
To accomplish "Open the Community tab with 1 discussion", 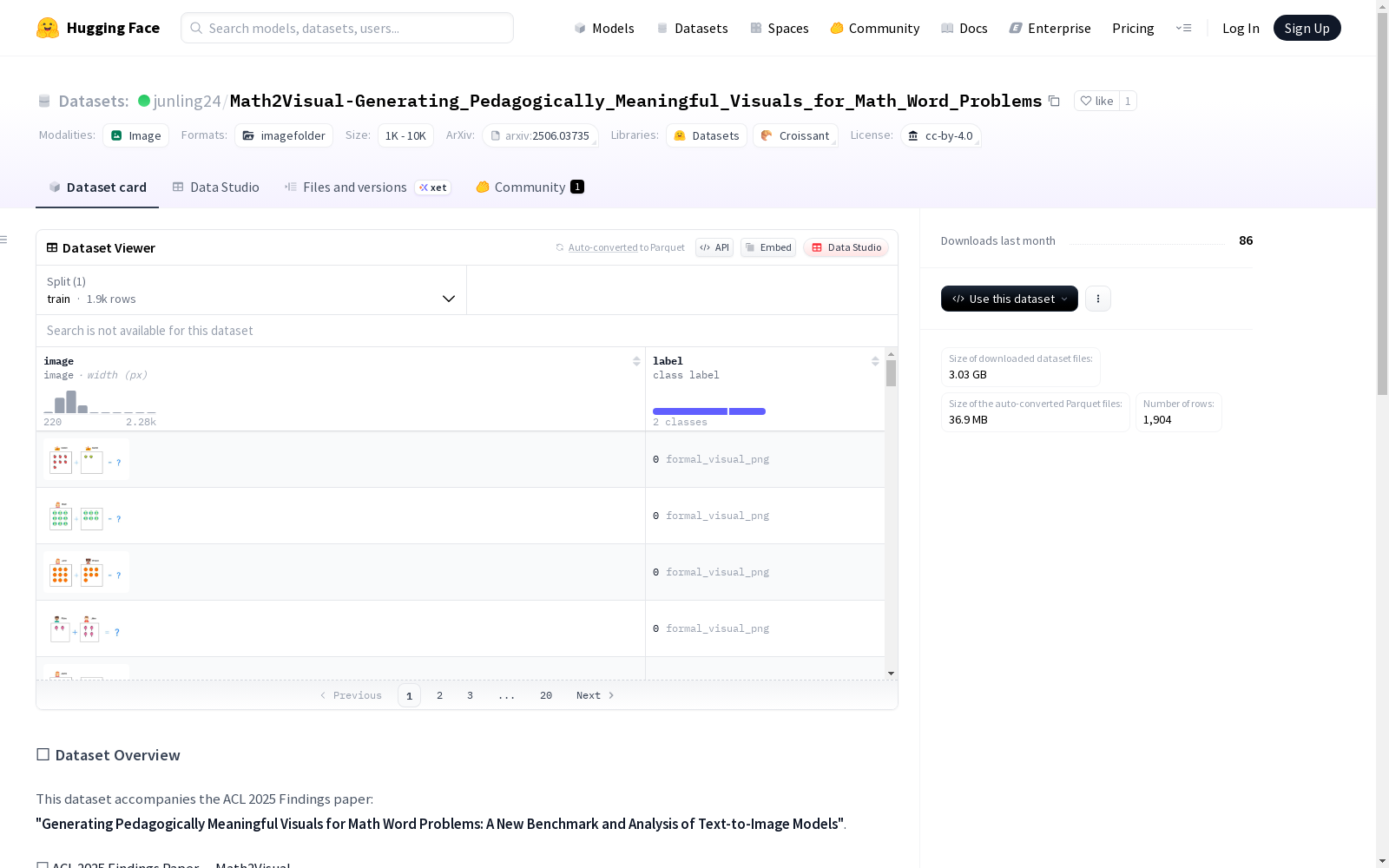I will tap(530, 187).
